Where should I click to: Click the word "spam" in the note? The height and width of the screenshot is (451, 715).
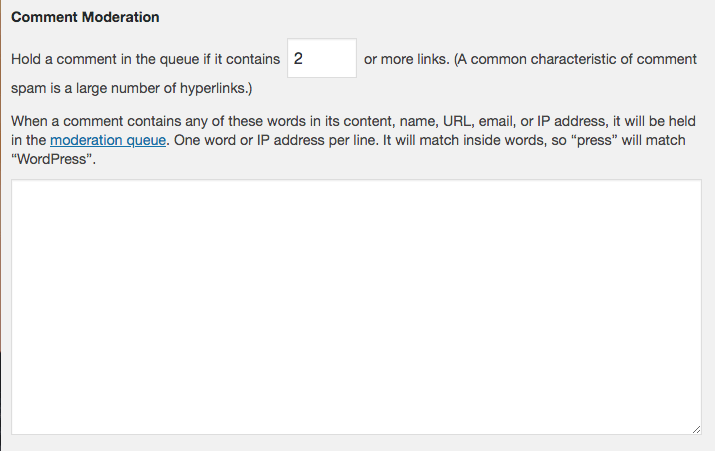point(29,87)
